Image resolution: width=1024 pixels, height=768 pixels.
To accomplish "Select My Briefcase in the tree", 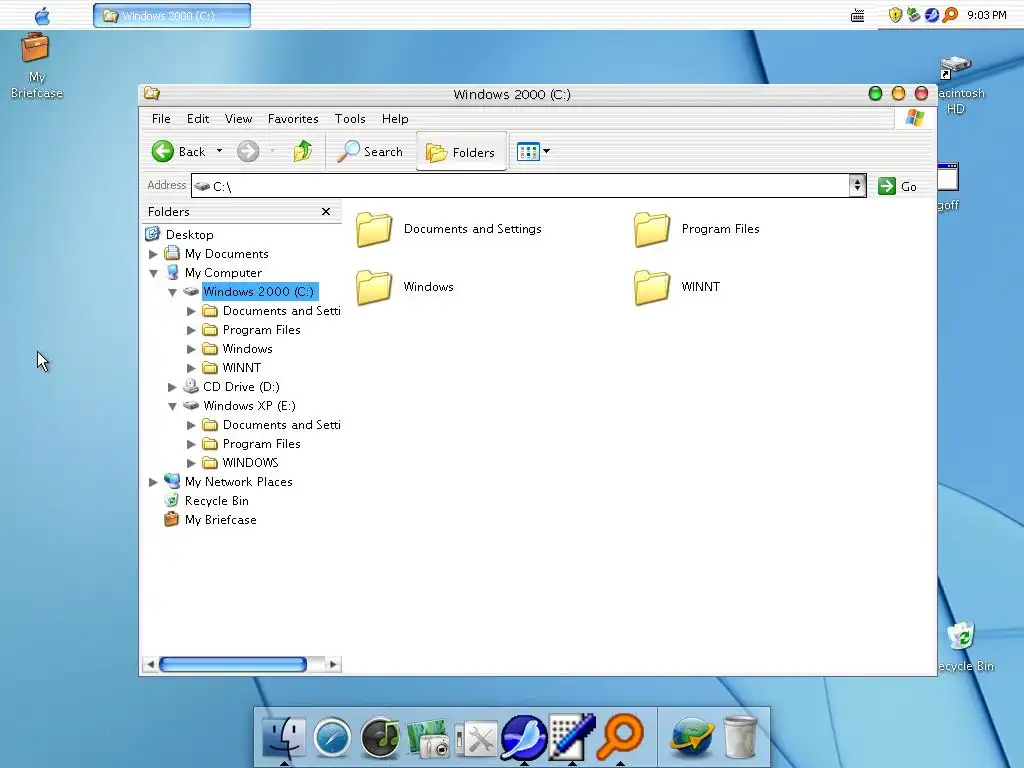I will click(221, 520).
